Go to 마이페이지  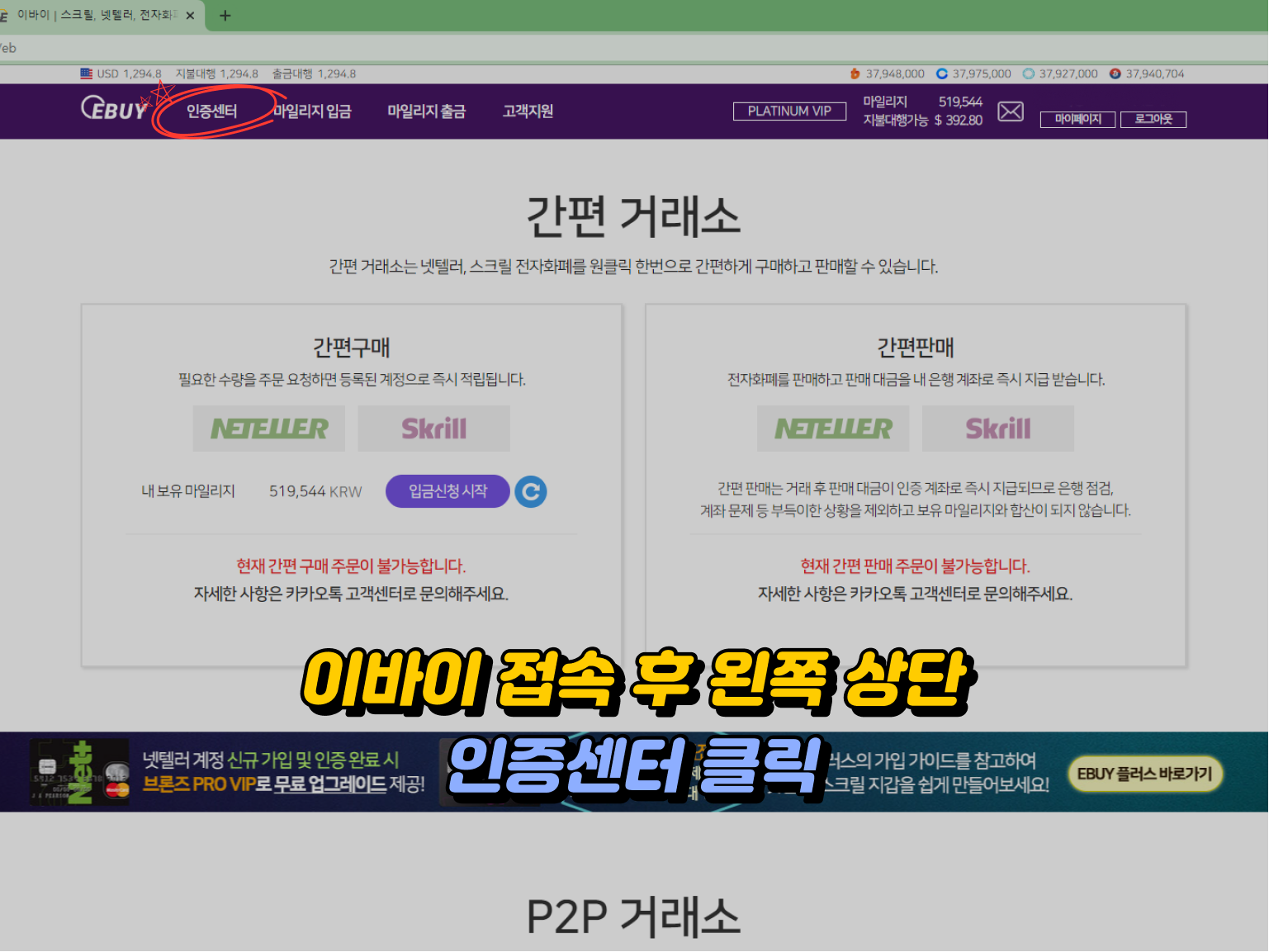pos(1077,120)
